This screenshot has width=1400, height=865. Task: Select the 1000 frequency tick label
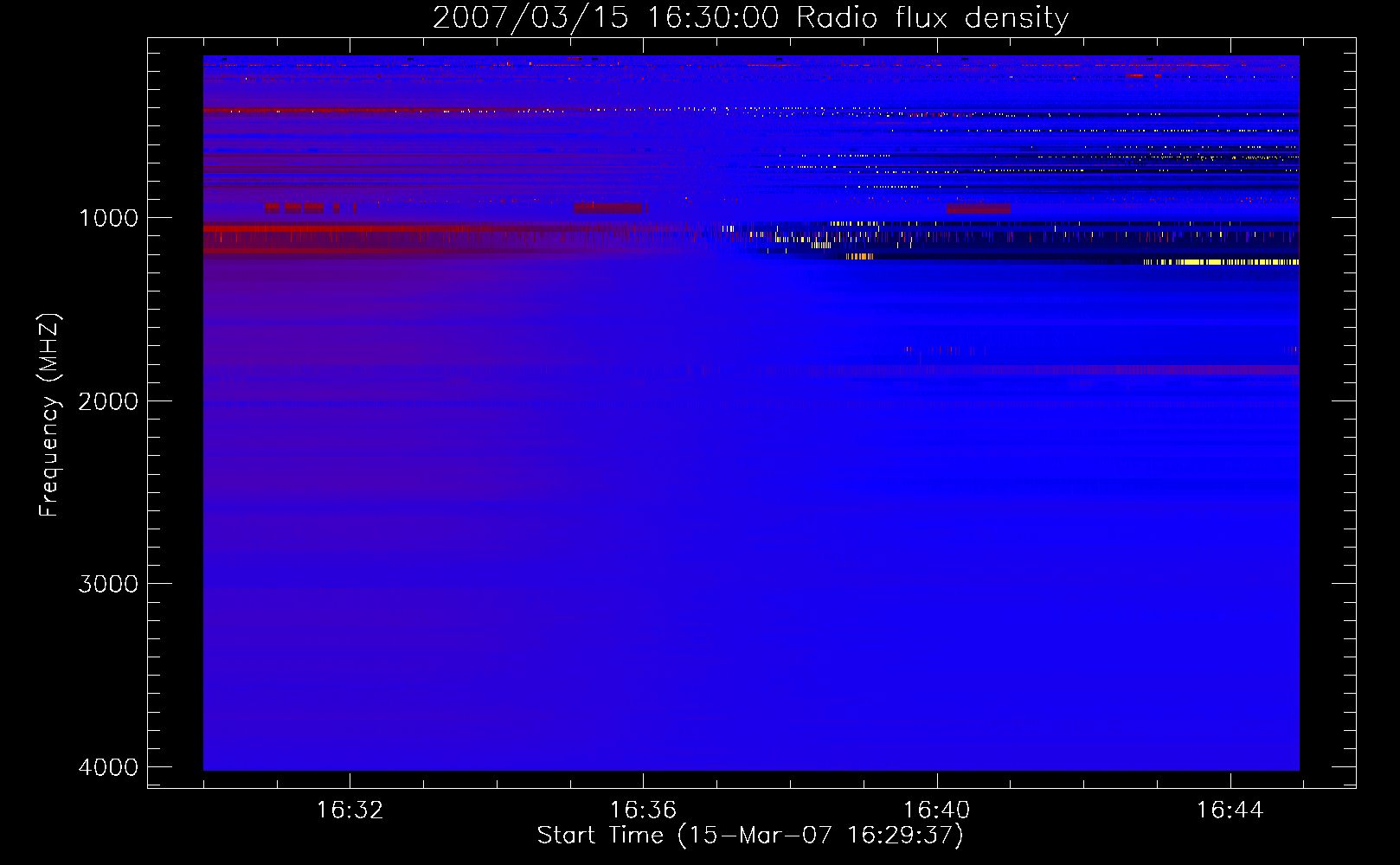[108, 218]
